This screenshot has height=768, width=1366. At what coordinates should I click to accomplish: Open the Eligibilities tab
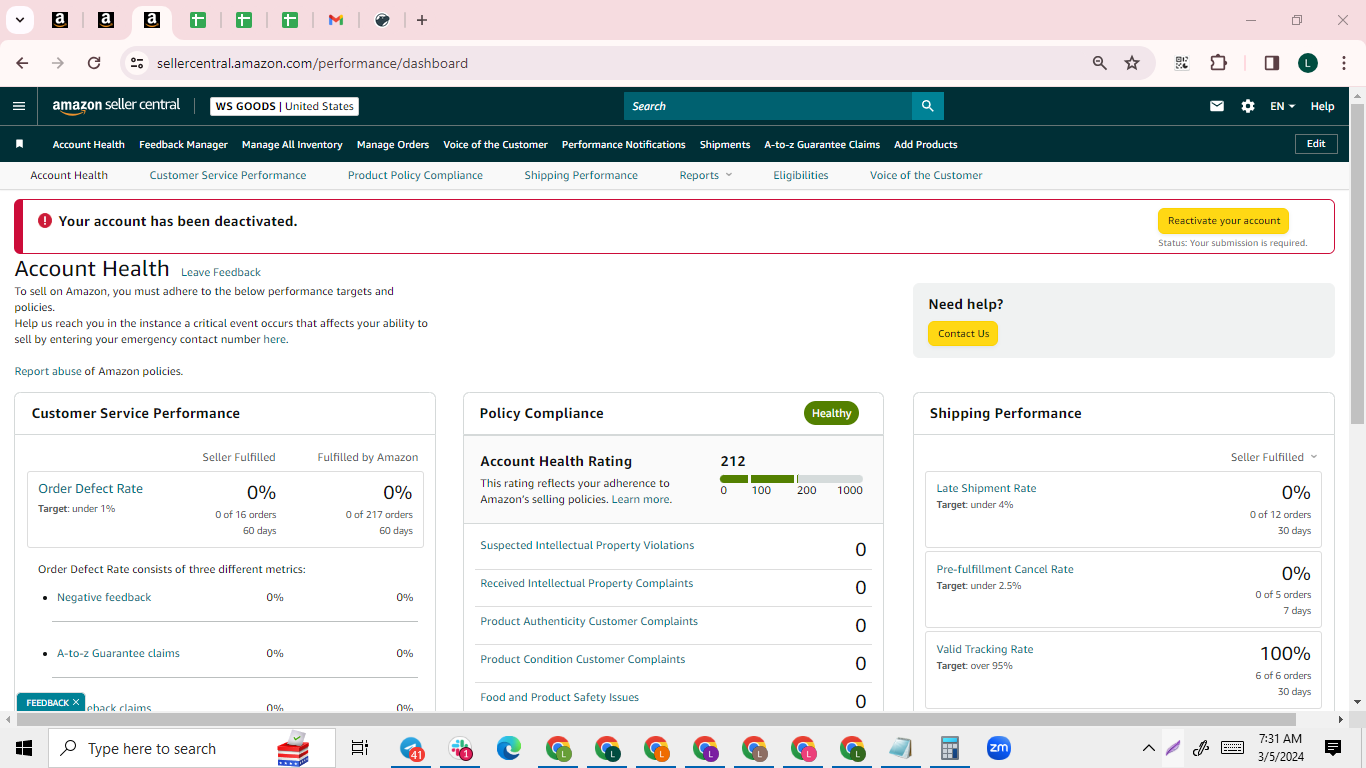801,175
